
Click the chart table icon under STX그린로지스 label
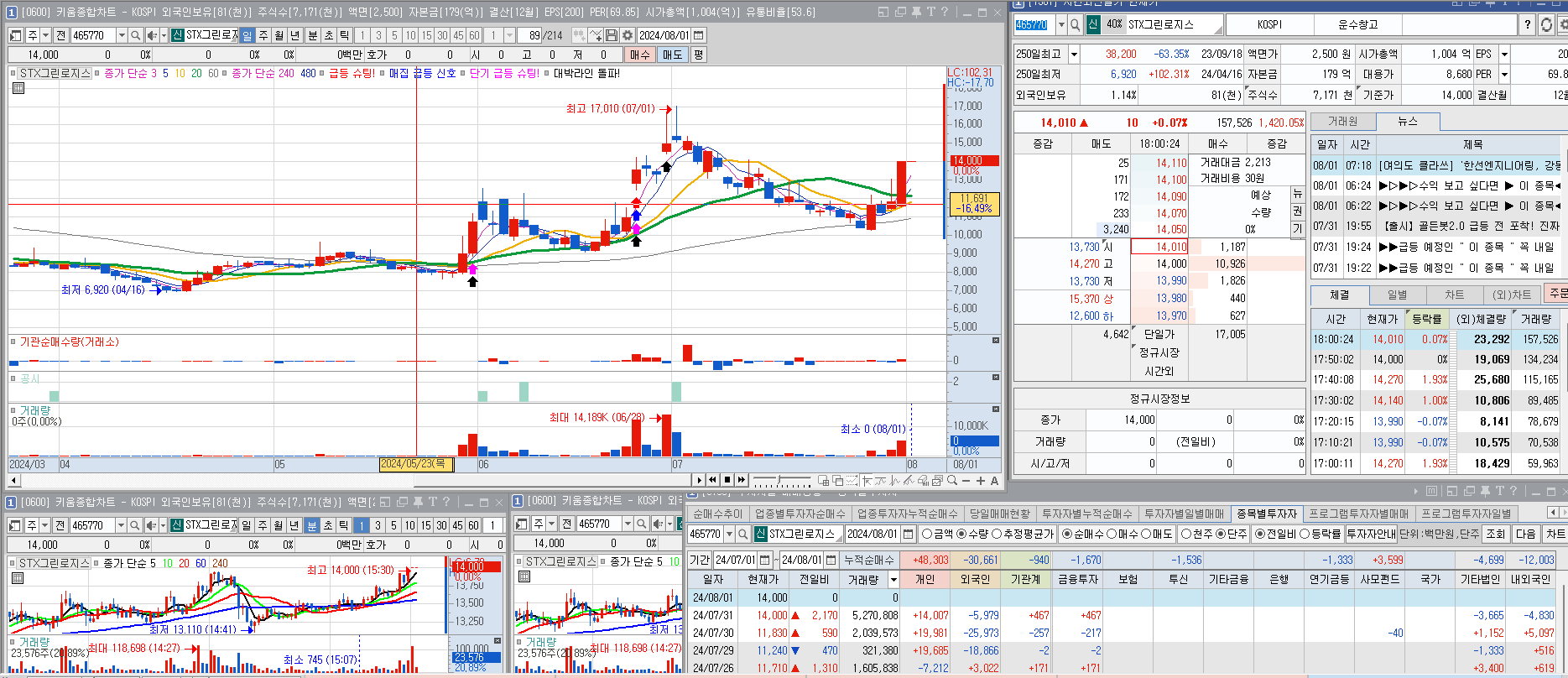[18, 88]
